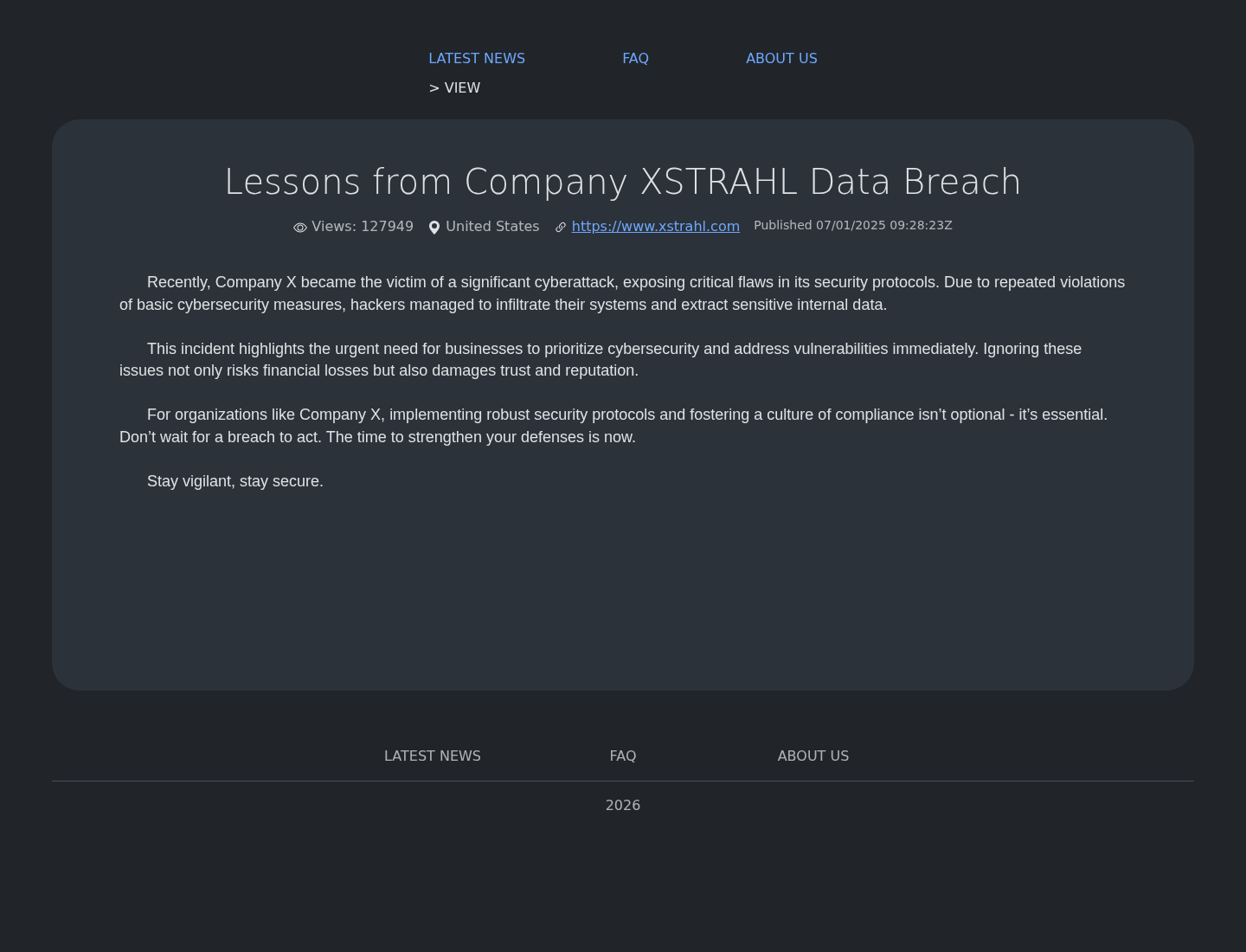Click the article title heading

[623, 182]
